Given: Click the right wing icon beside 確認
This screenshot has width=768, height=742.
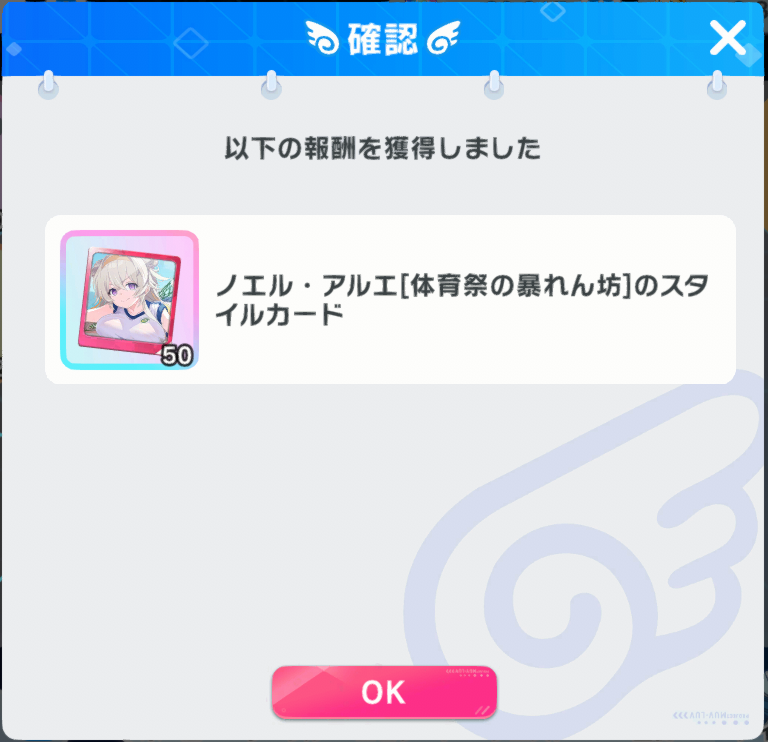Looking at the screenshot, I should [x=443, y=37].
